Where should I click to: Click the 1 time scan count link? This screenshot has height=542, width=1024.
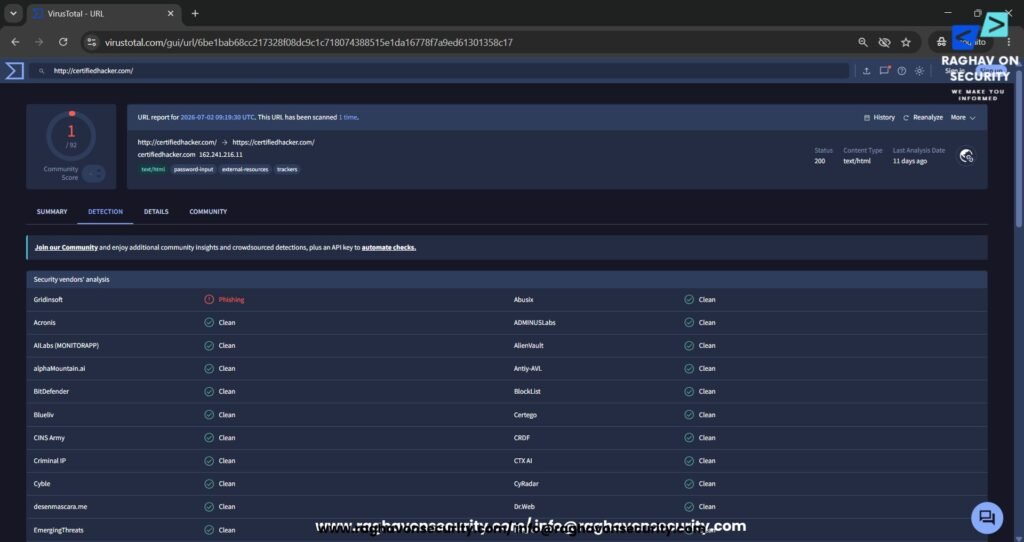pos(347,118)
